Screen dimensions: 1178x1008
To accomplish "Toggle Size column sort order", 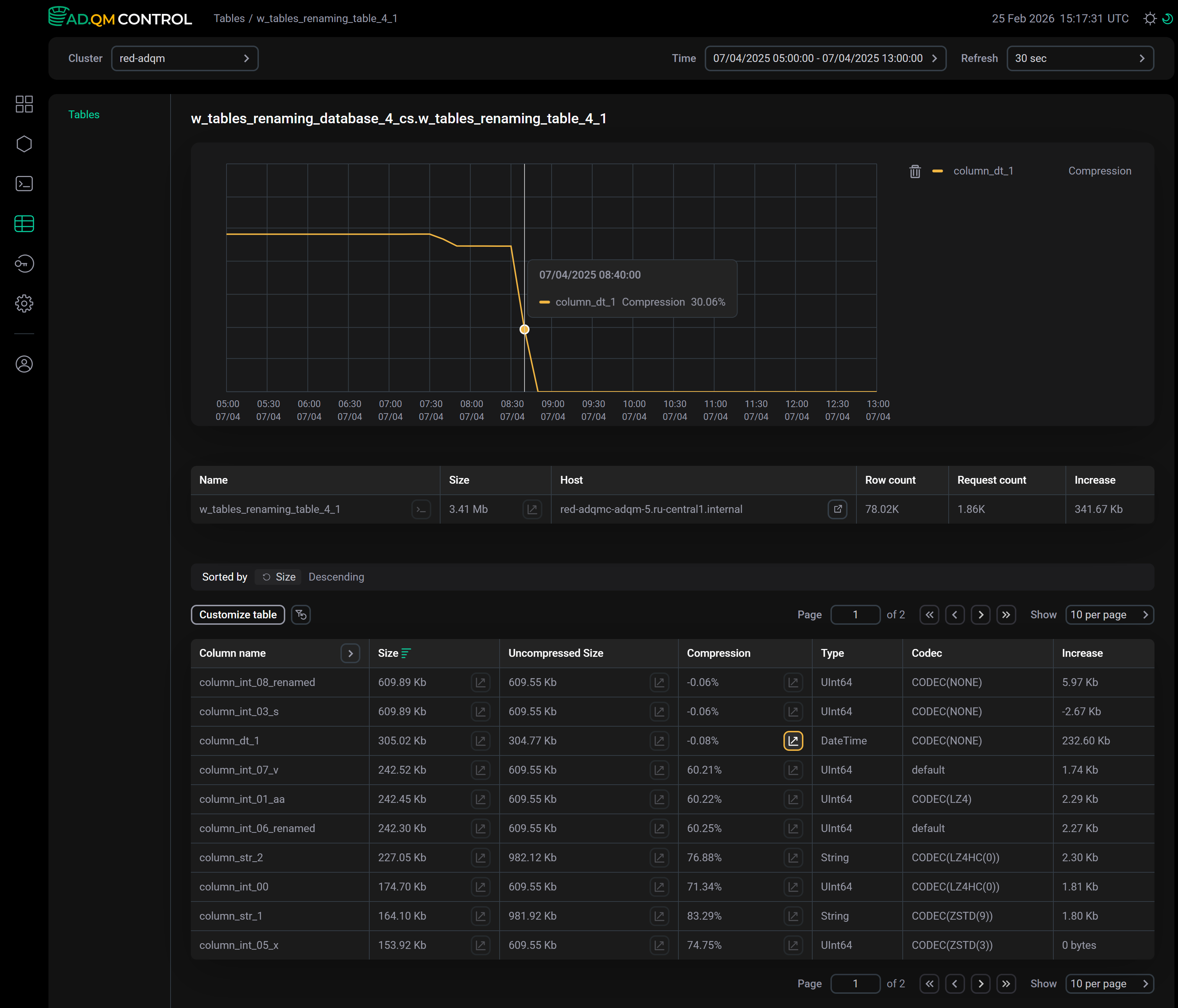I will click(406, 653).
